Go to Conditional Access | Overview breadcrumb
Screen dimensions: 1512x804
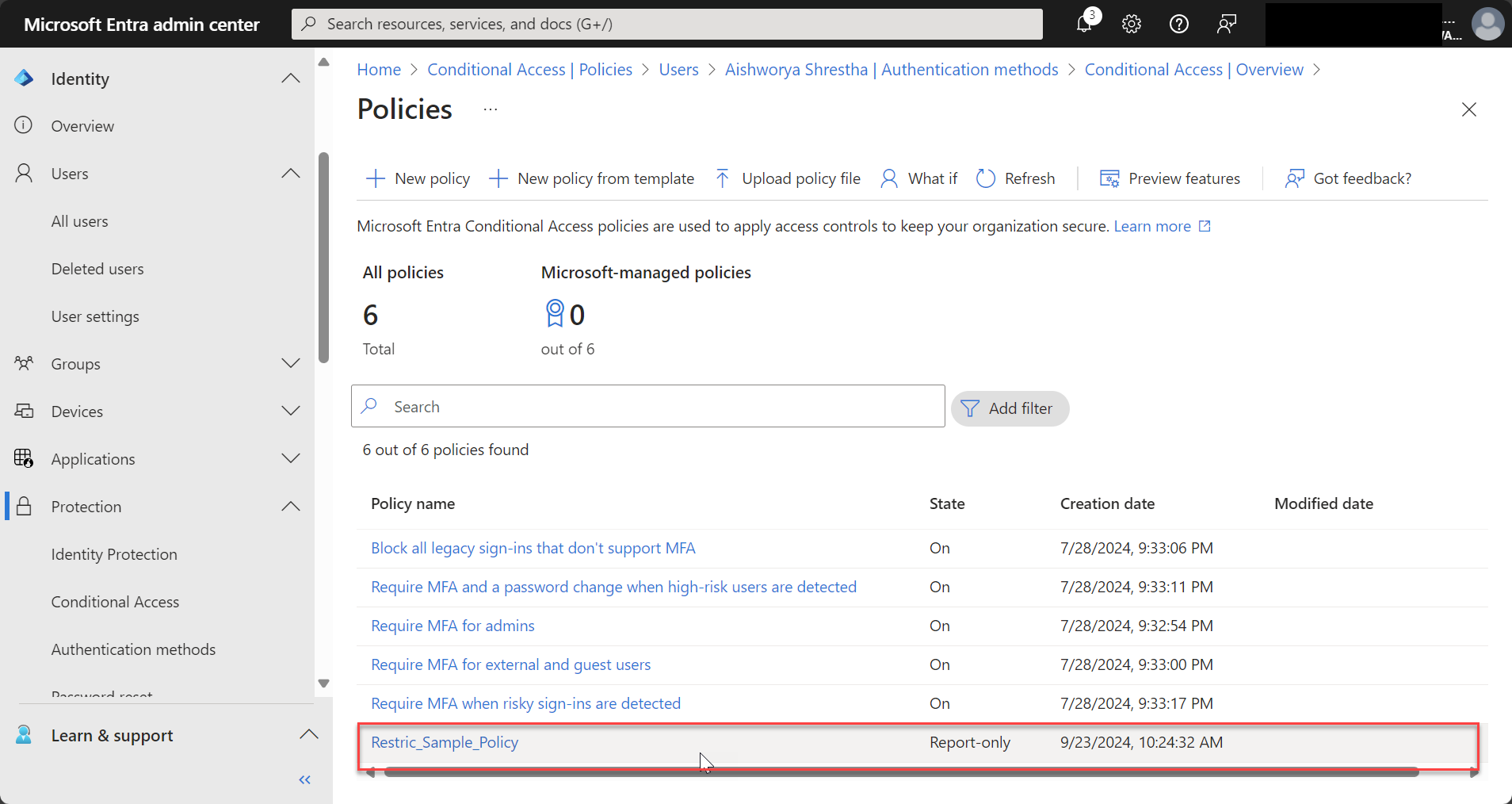[1194, 70]
